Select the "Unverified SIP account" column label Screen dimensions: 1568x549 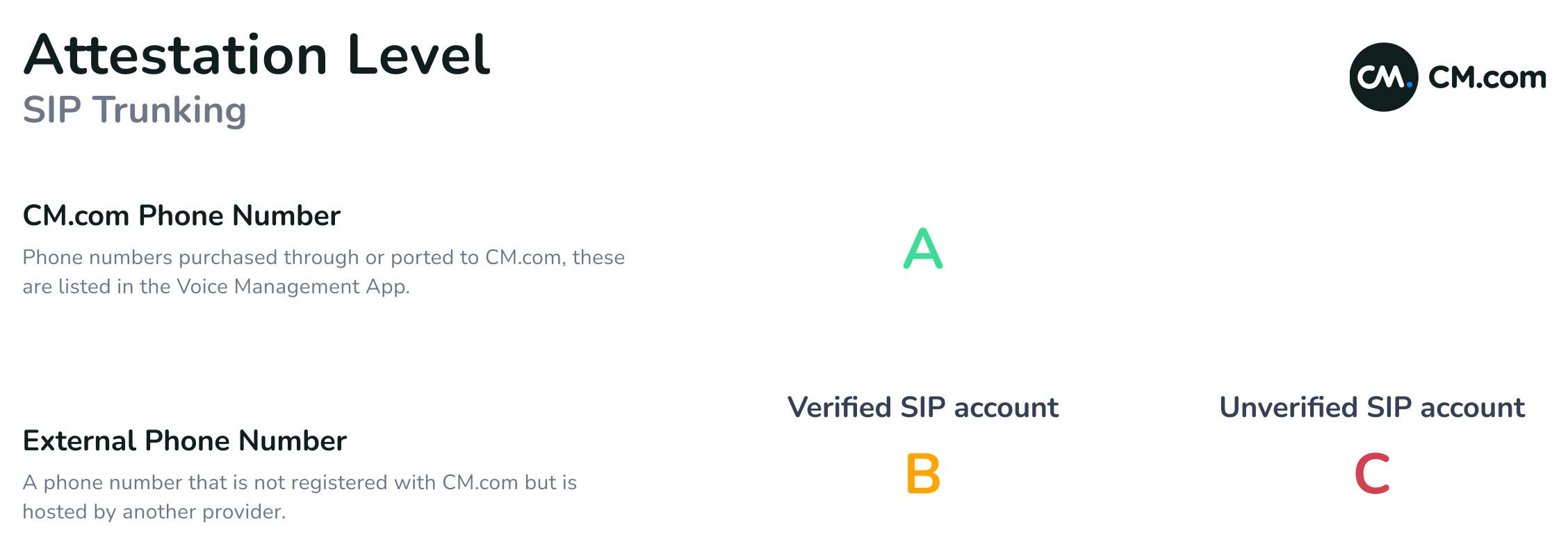pos(1372,407)
